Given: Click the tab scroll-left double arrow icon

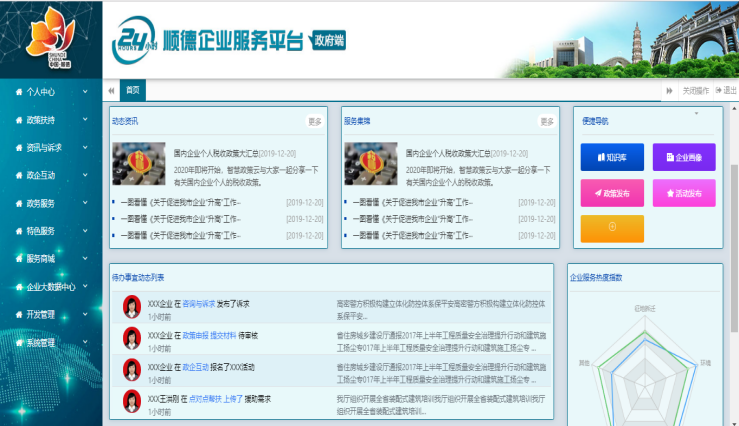Looking at the screenshot, I should [110, 90].
